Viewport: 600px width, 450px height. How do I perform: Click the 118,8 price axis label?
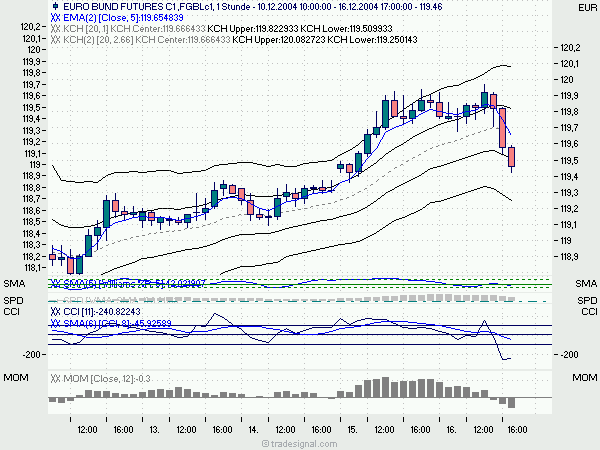point(32,188)
